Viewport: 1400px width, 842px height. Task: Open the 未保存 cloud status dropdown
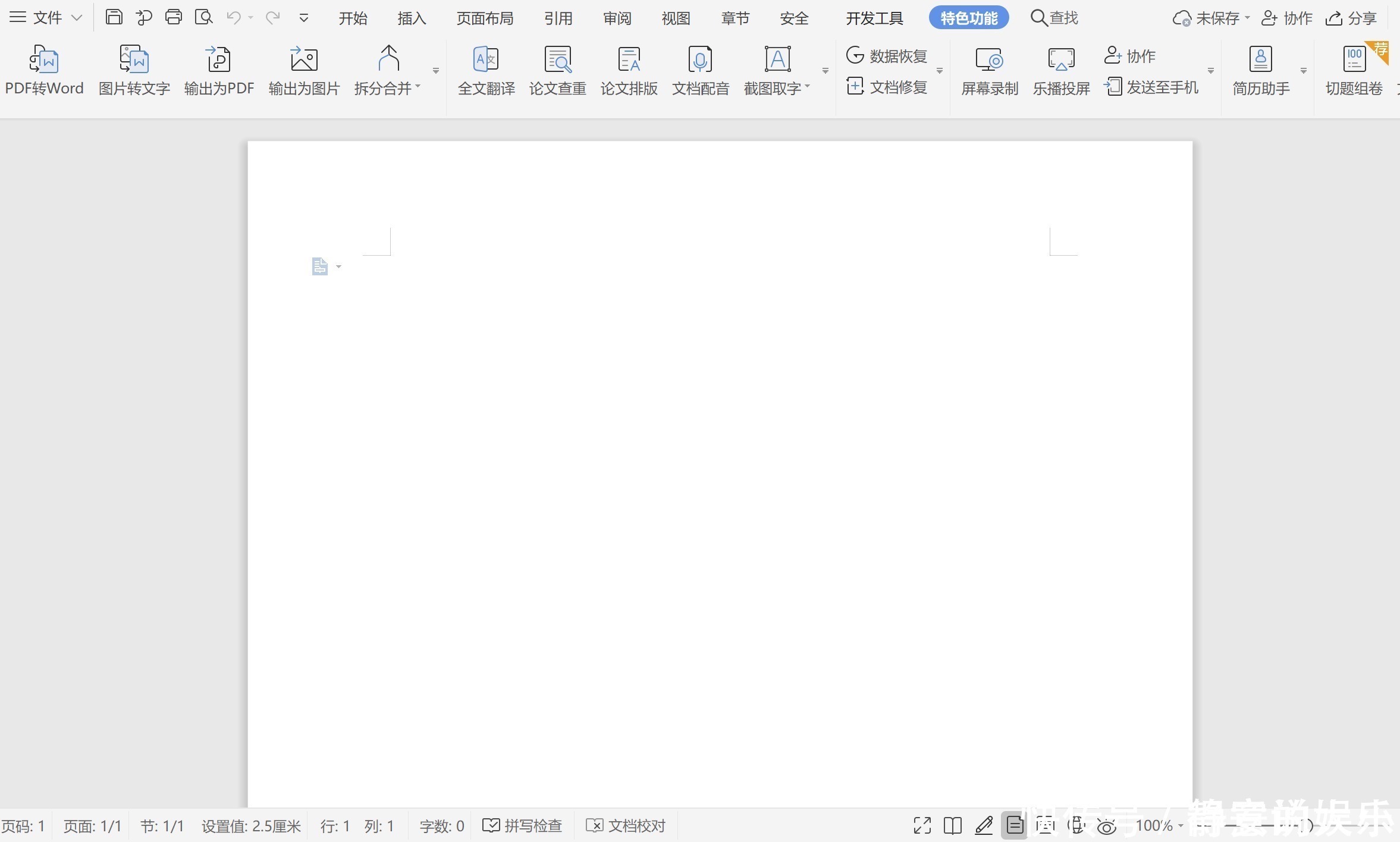click(1247, 18)
